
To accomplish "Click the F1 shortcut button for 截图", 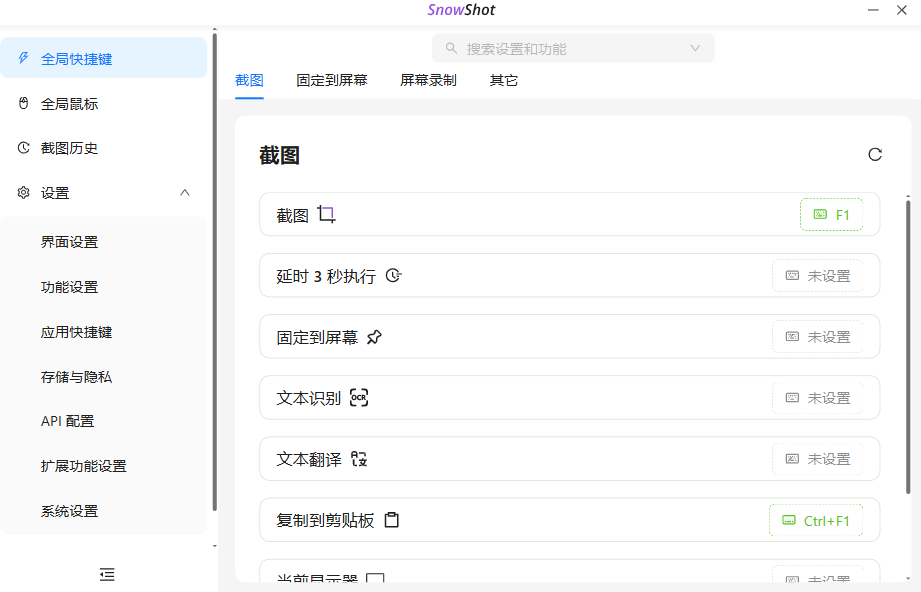I will [831, 214].
